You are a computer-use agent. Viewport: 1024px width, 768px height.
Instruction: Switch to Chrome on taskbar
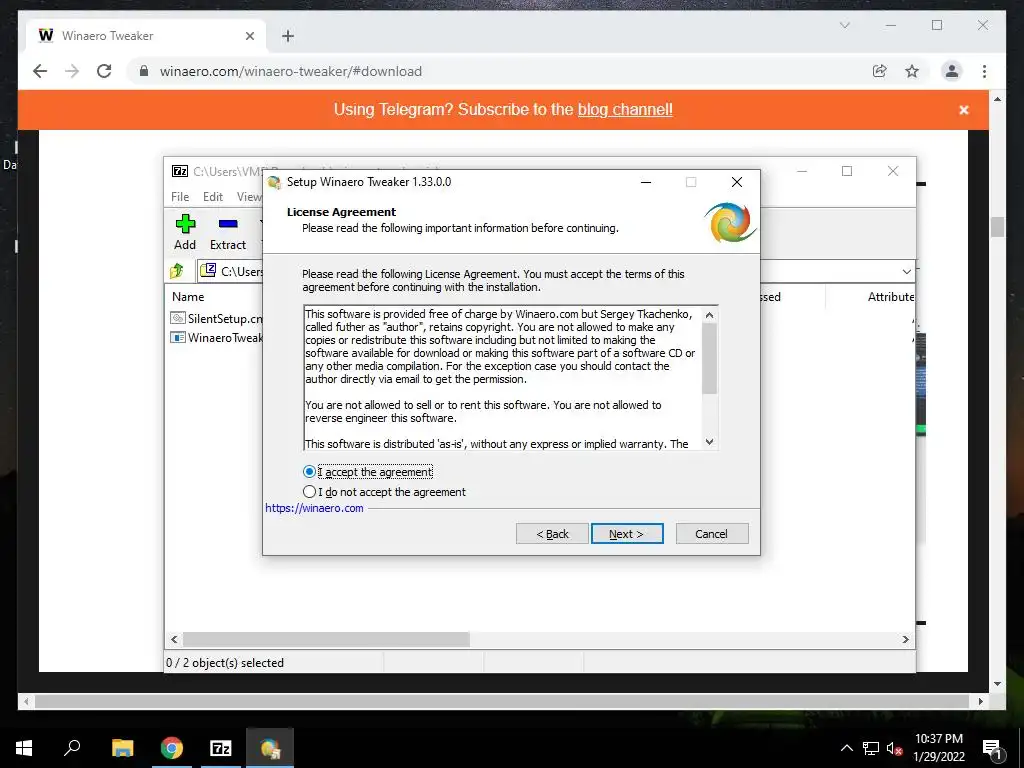[x=172, y=748]
